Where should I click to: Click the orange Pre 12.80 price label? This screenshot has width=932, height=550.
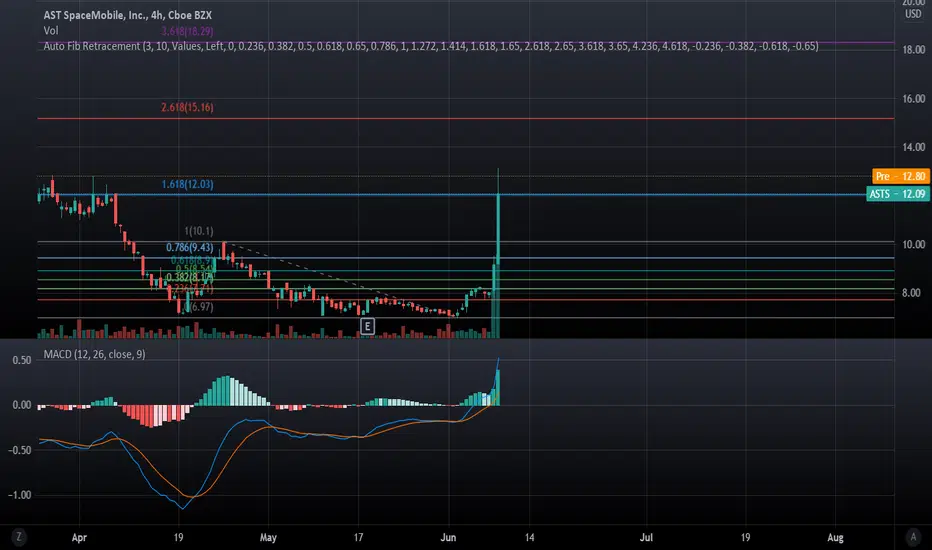coord(900,176)
